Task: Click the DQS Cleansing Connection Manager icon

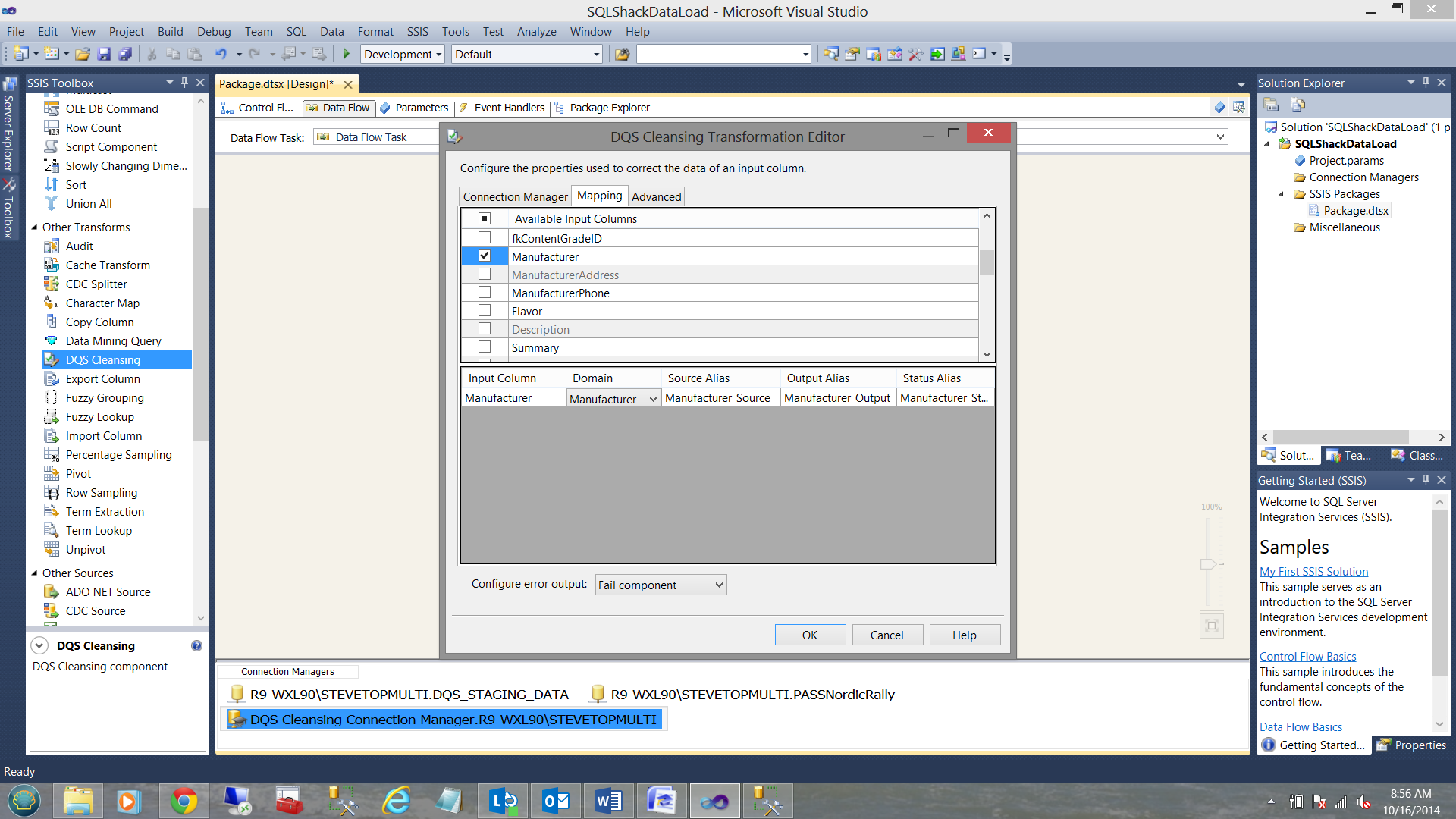Action: [x=237, y=719]
